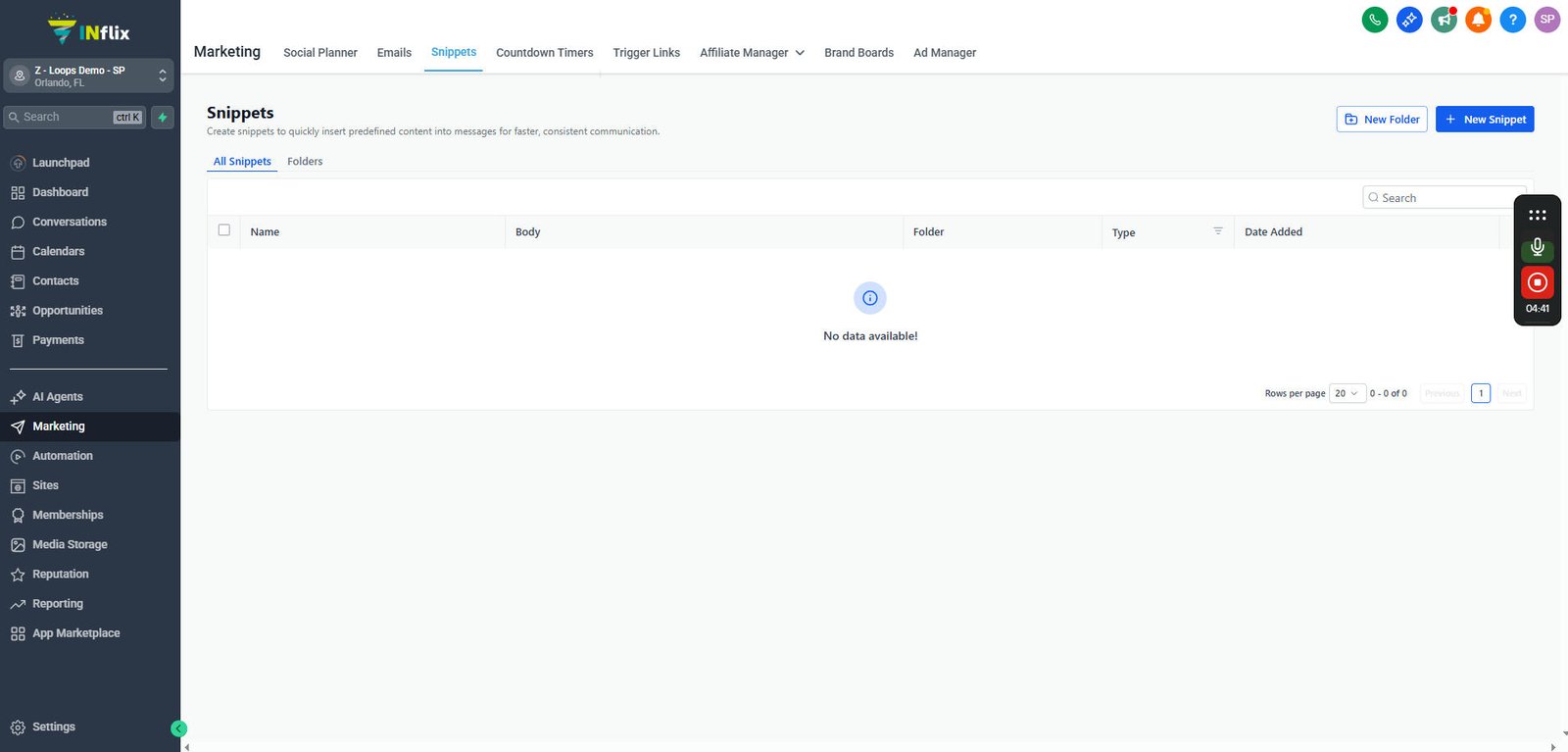
Task: Click the green phone dialer icon
Action: point(1375,20)
